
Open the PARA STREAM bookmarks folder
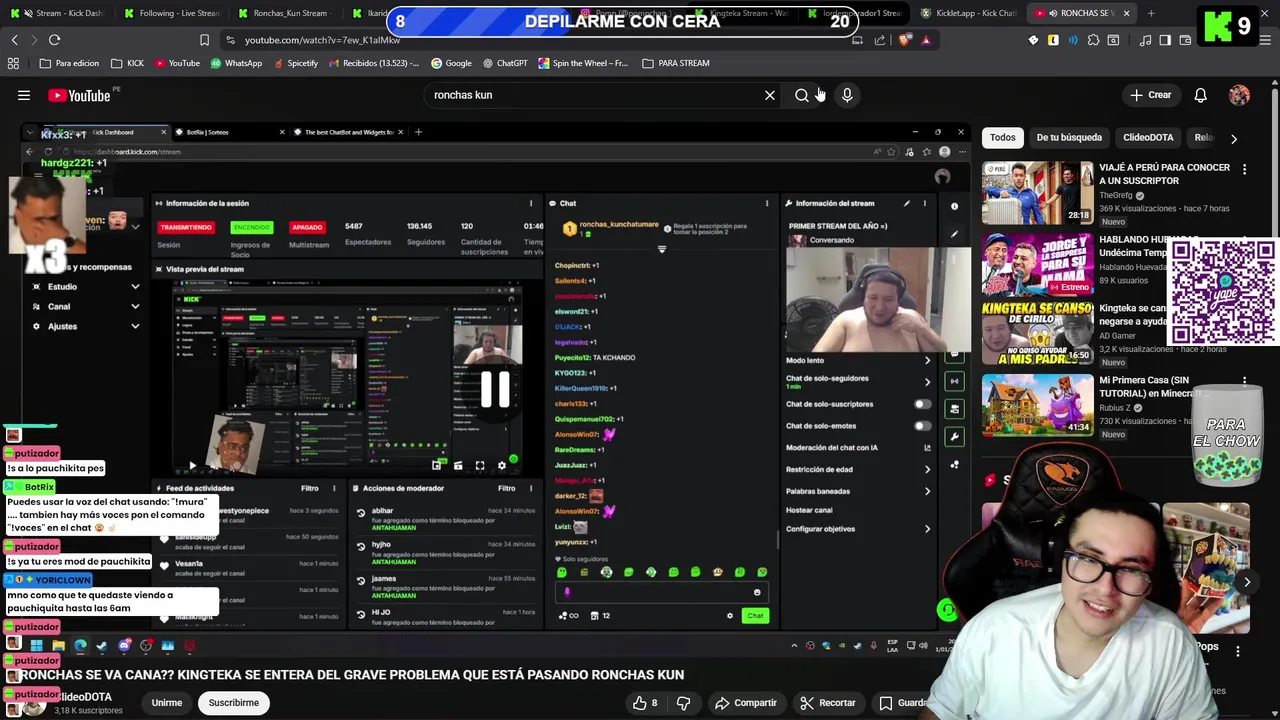[x=676, y=63]
